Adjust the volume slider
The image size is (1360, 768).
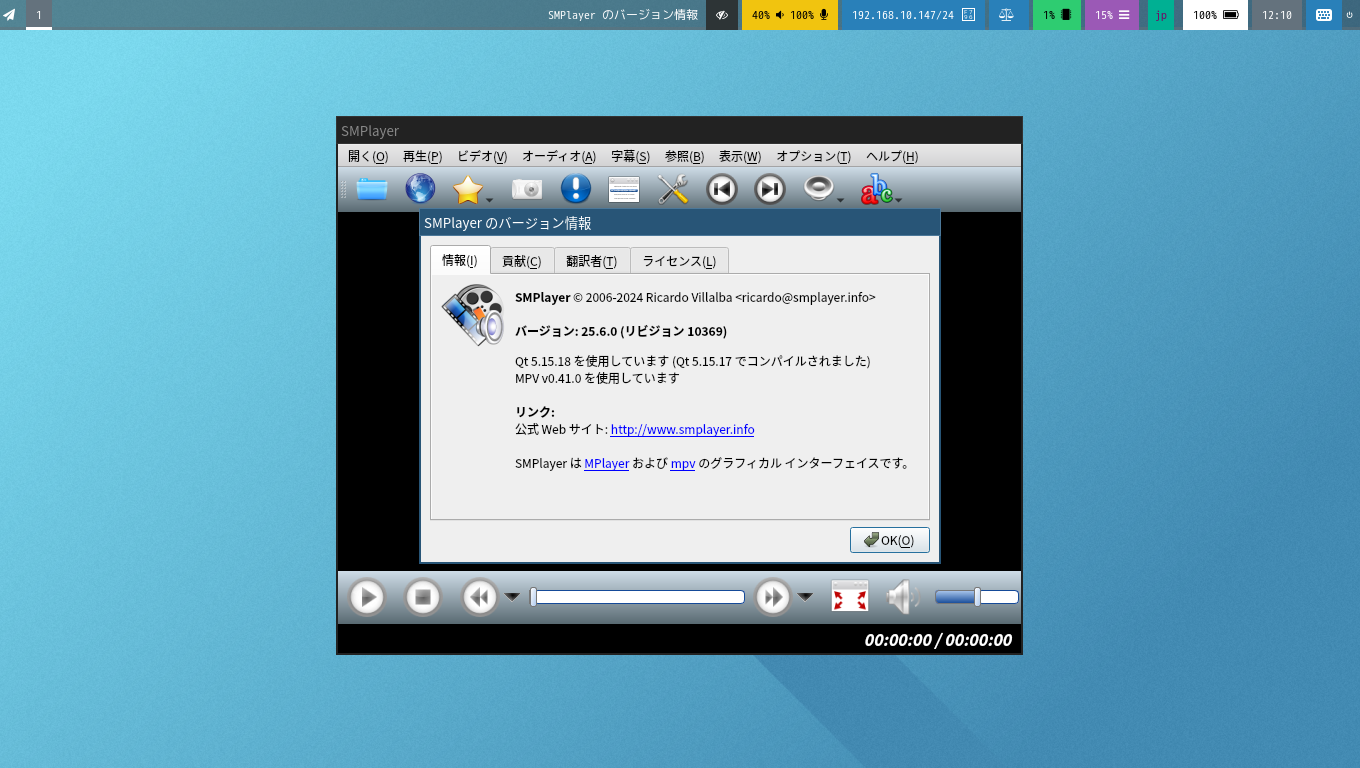(977, 597)
